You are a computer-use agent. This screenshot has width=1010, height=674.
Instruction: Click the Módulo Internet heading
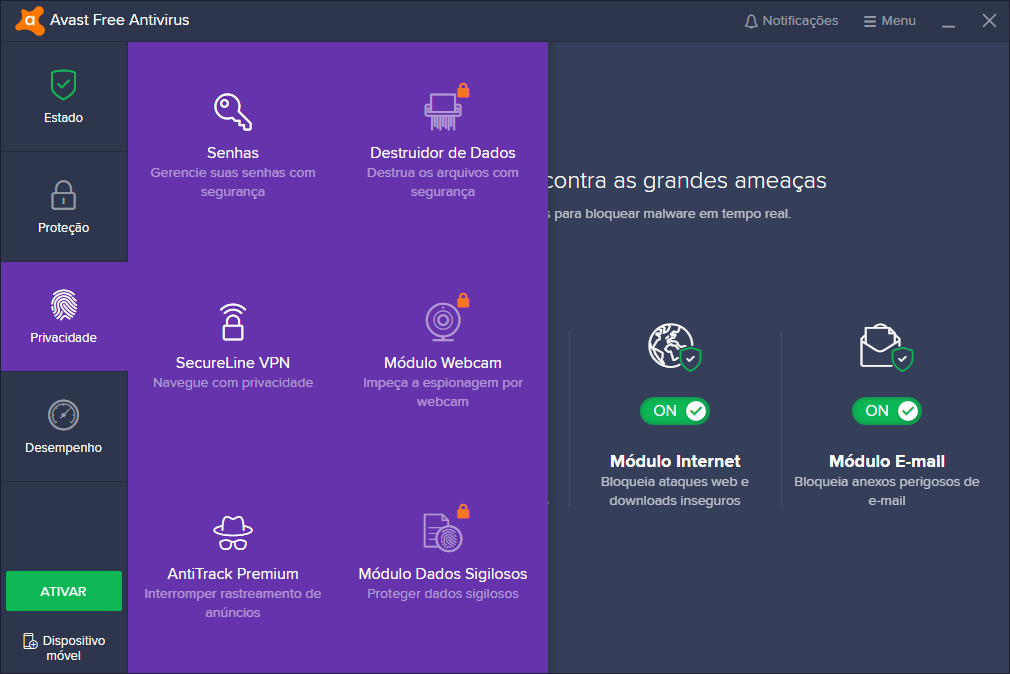click(674, 461)
